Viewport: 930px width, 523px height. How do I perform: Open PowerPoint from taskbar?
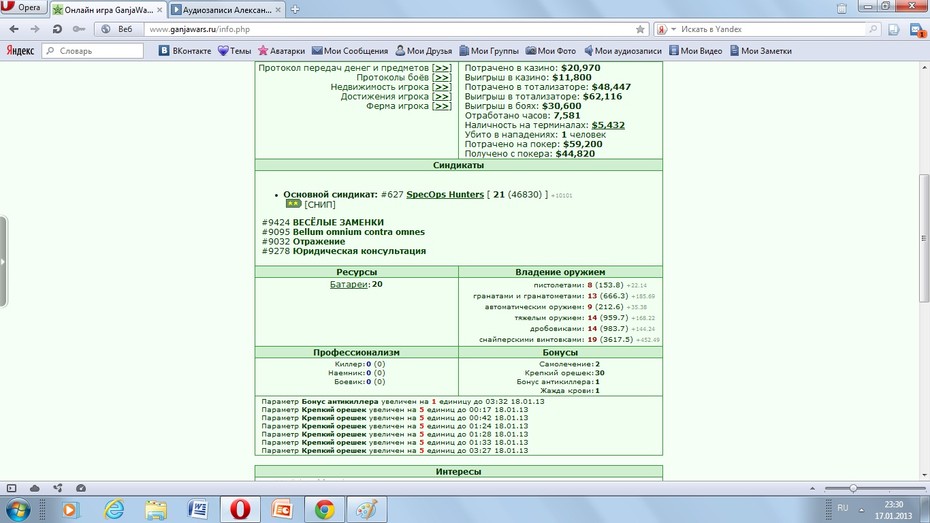[282, 510]
